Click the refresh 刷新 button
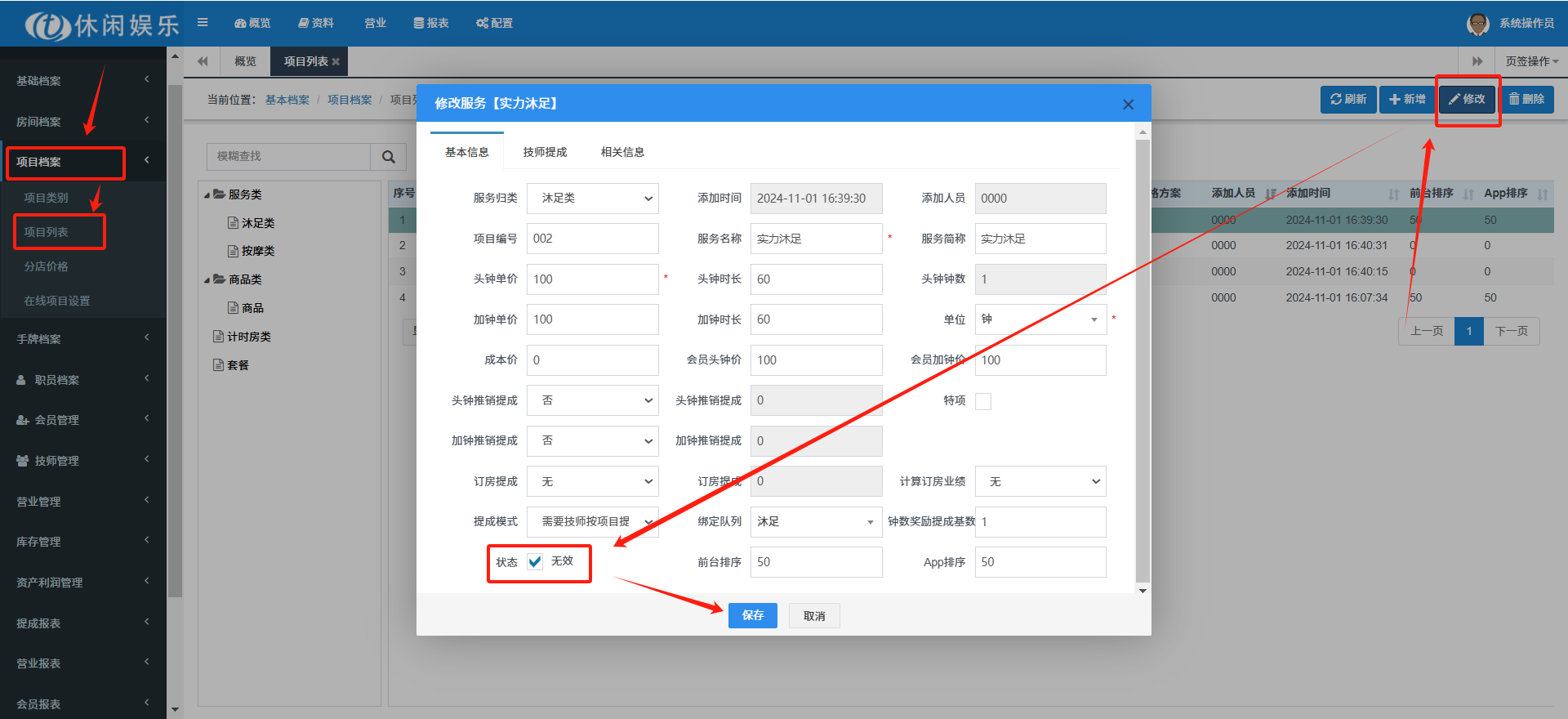The width and height of the screenshot is (1568, 719). [x=1347, y=99]
